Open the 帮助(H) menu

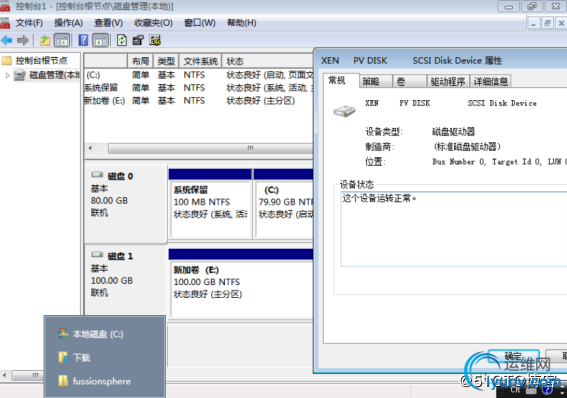pyautogui.click(x=242, y=23)
